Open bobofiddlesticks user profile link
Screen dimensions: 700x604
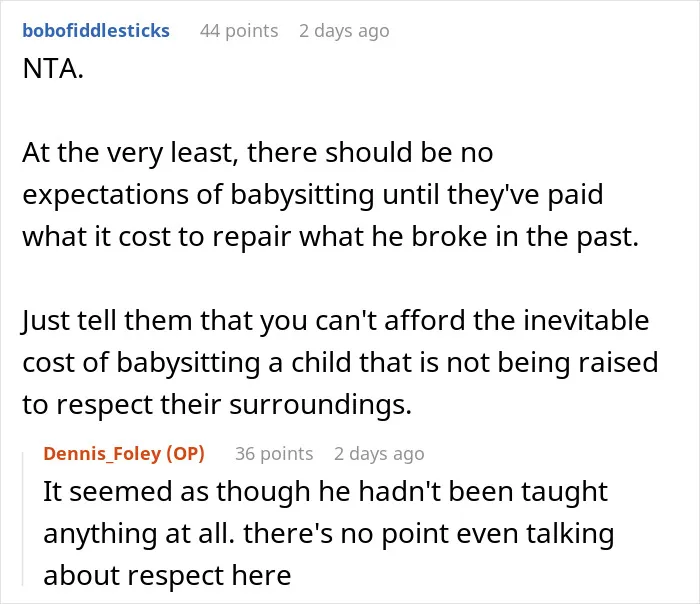(96, 31)
